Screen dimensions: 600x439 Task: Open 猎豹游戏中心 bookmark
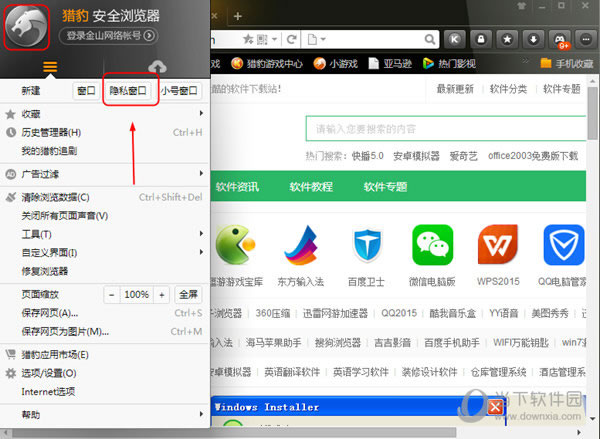point(267,63)
